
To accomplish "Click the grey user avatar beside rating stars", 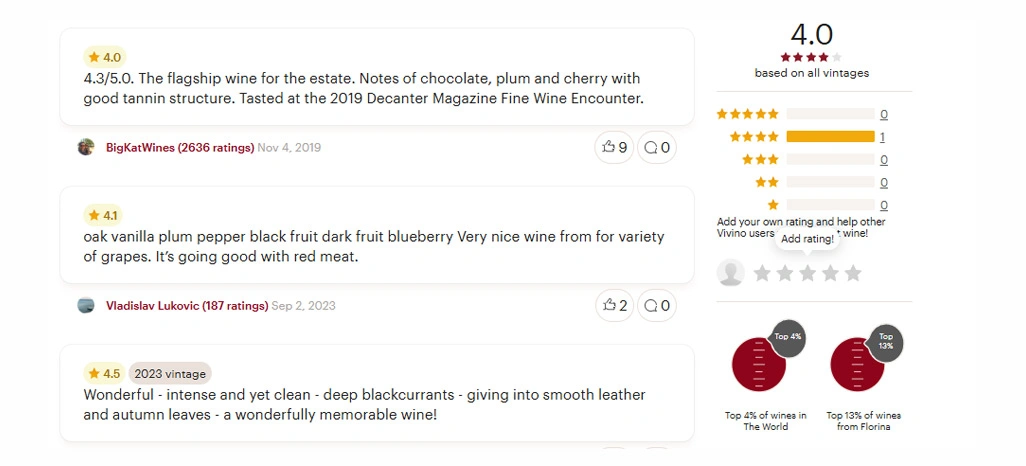I will coord(731,272).
